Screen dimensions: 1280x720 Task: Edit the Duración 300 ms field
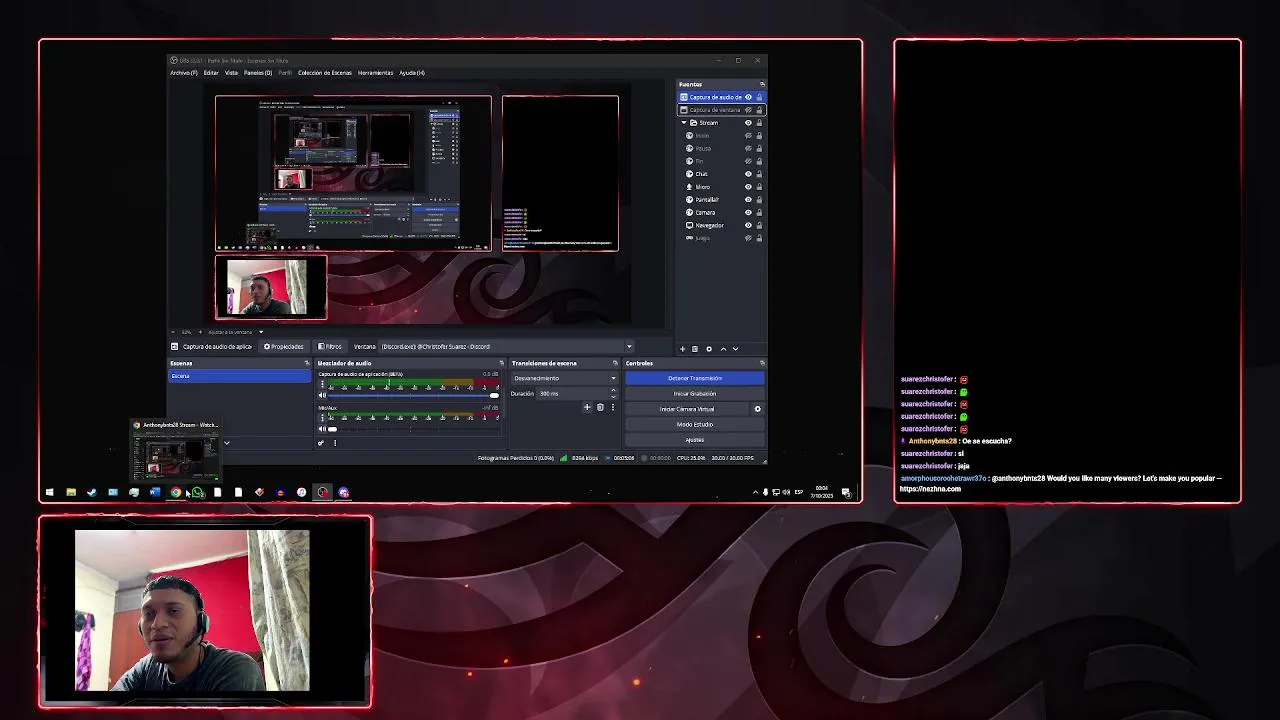pyautogui.click(x=577, y=394)
